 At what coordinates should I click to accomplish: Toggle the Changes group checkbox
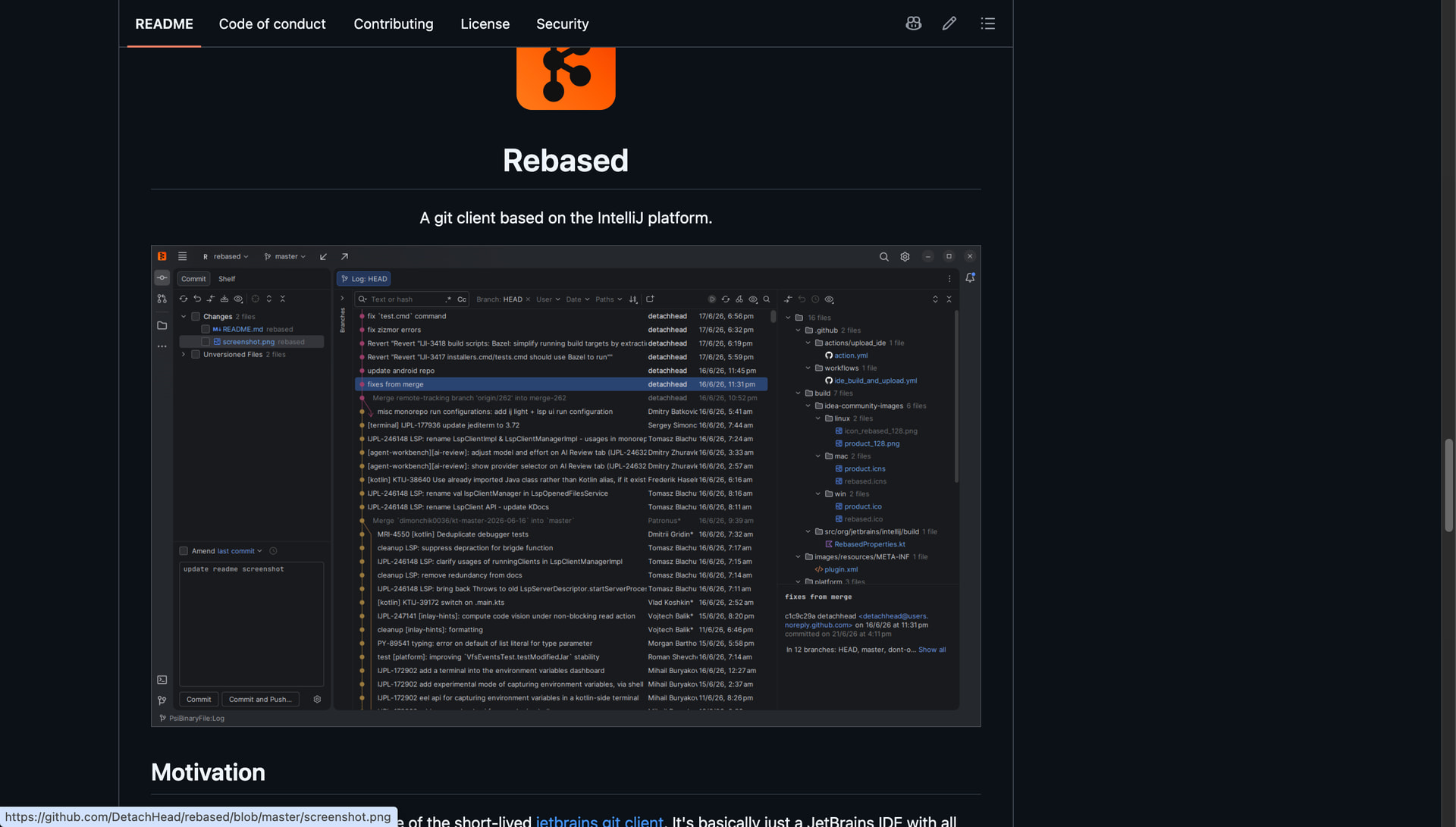(196, 317)
